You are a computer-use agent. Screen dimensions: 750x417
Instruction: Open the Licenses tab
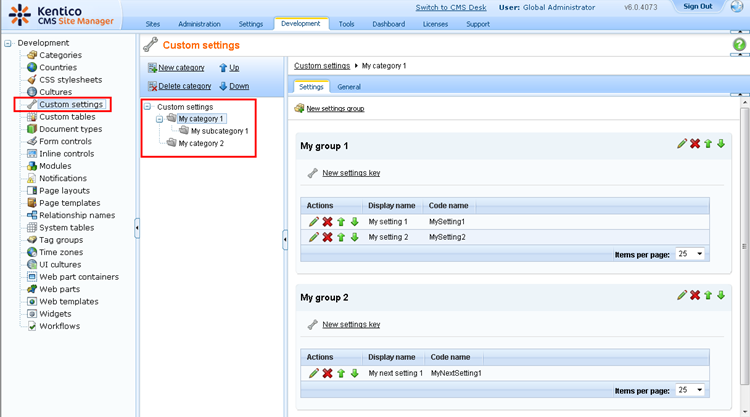(435, 24)
